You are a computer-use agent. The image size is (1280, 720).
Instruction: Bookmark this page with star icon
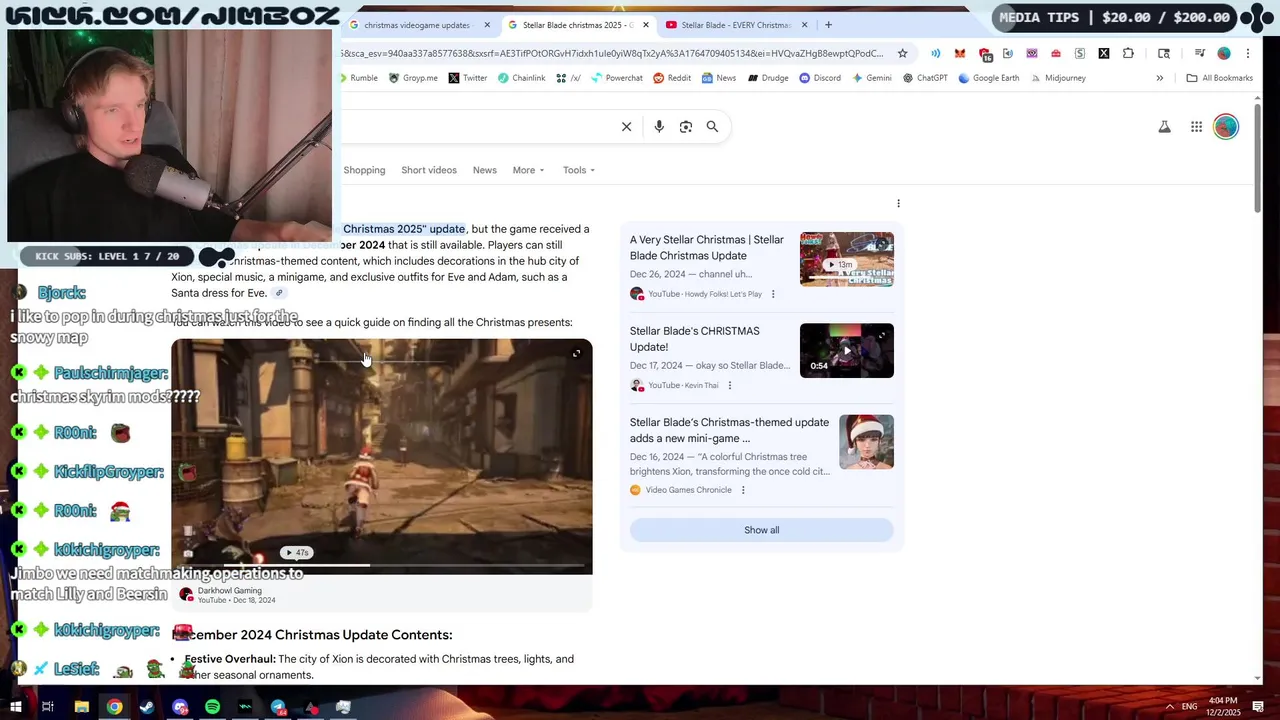tap(902, 53)
